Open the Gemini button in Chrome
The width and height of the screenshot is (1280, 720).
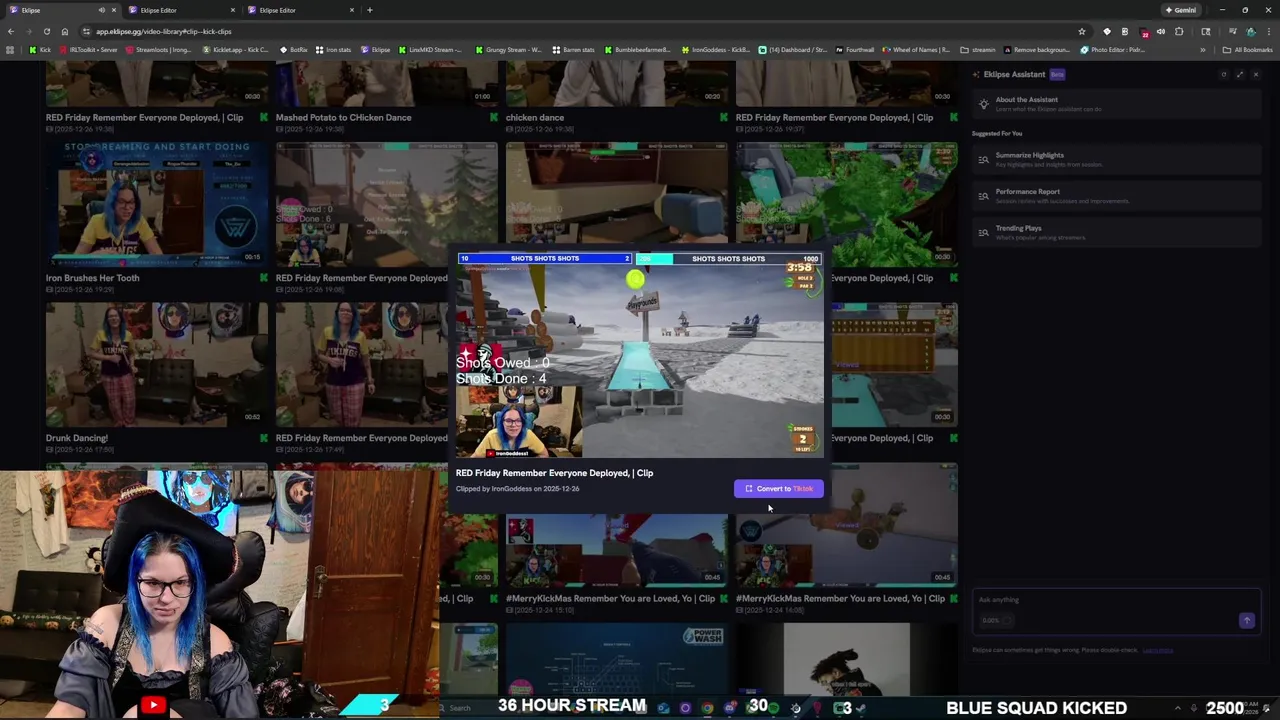(x=1181, y=10)
